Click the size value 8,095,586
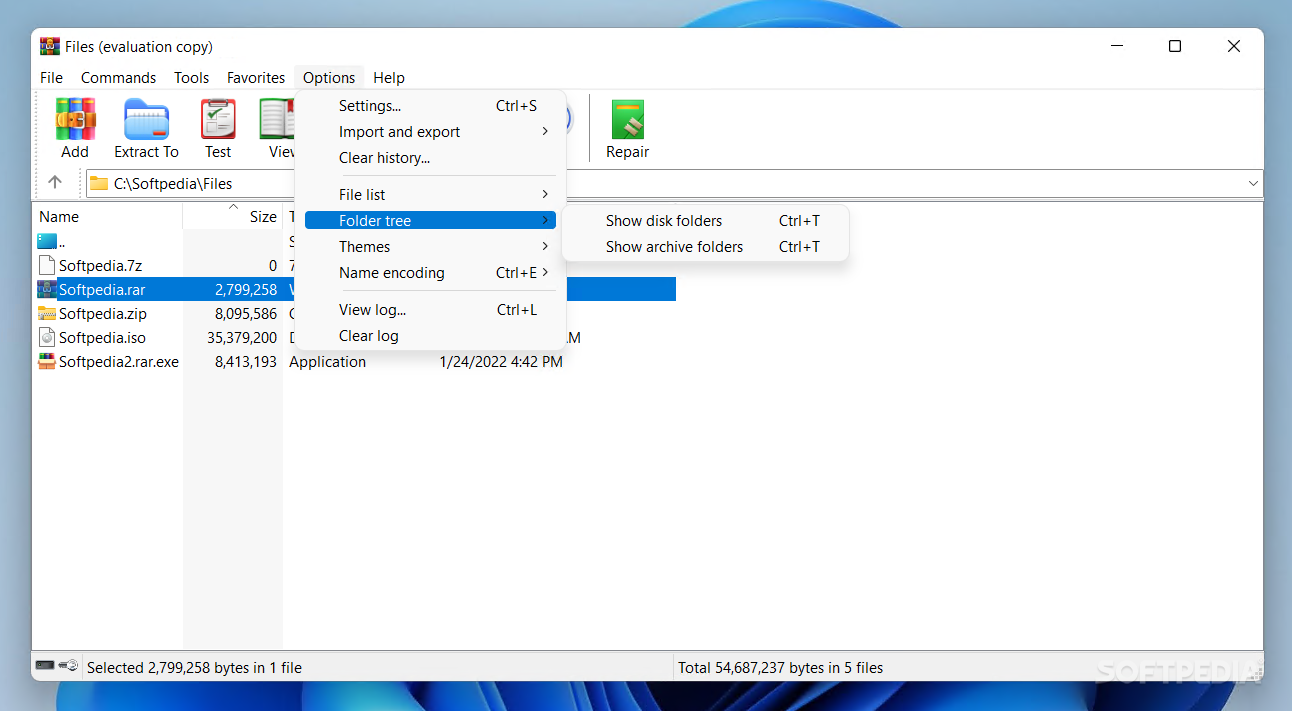The height and width of the screenshot is (711, 1292). click(x=246, y=313)
